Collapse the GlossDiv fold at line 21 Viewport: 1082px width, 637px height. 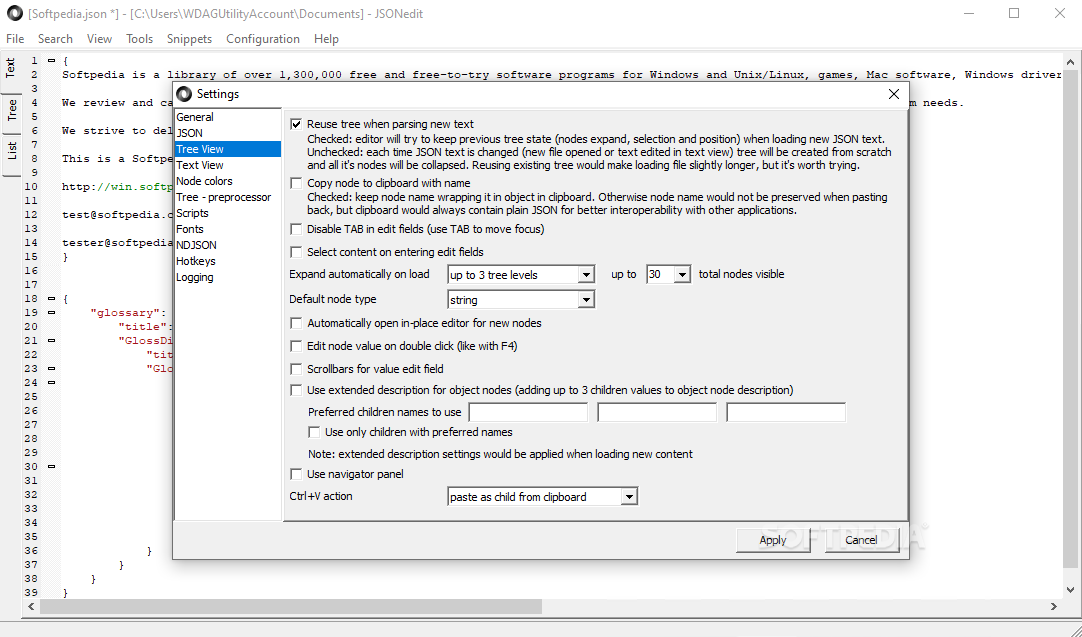tap(51, 340)
